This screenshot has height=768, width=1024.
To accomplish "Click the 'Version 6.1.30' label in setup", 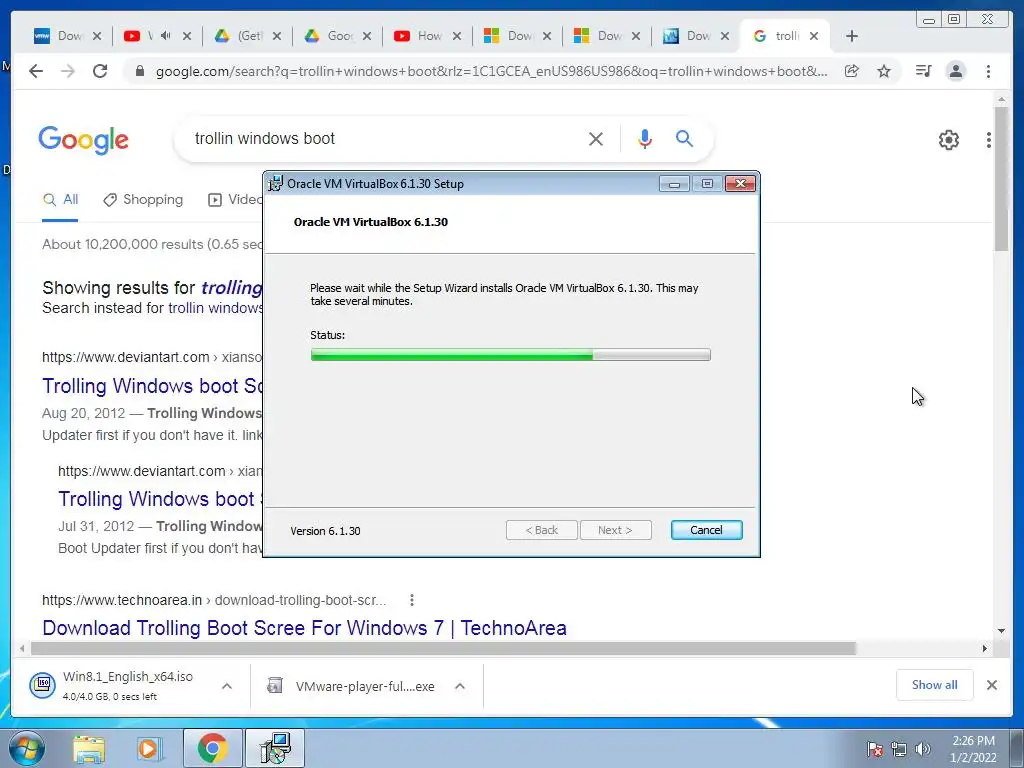I will pos(325,531).
